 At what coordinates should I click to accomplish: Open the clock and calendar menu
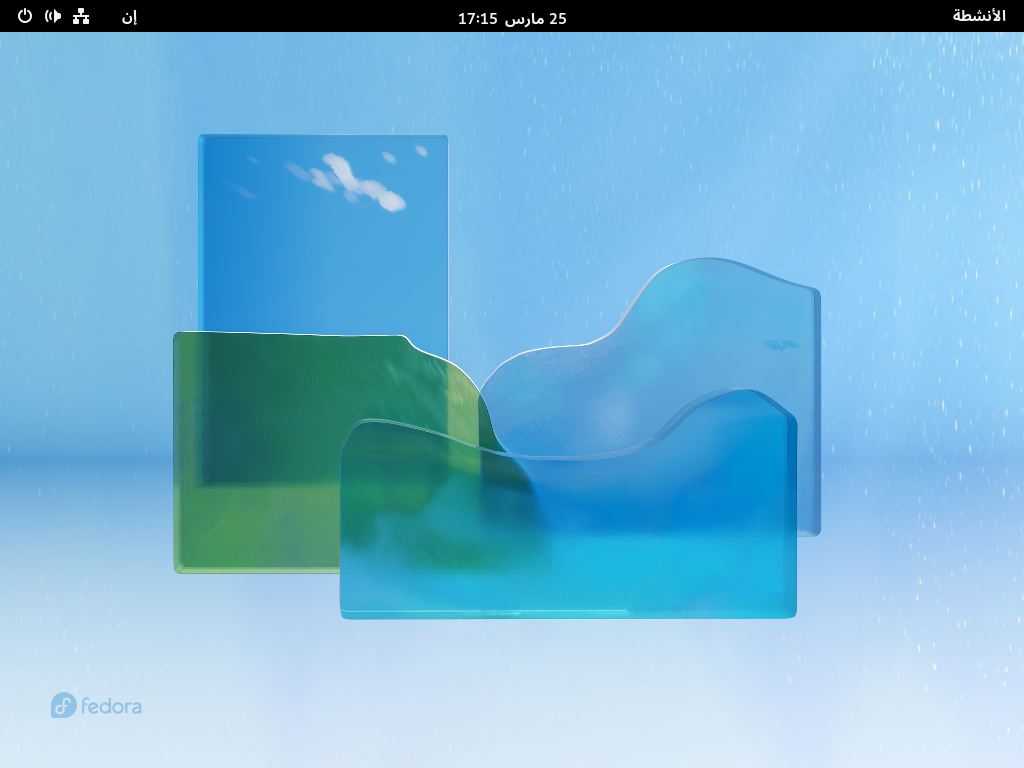(512, 18)
